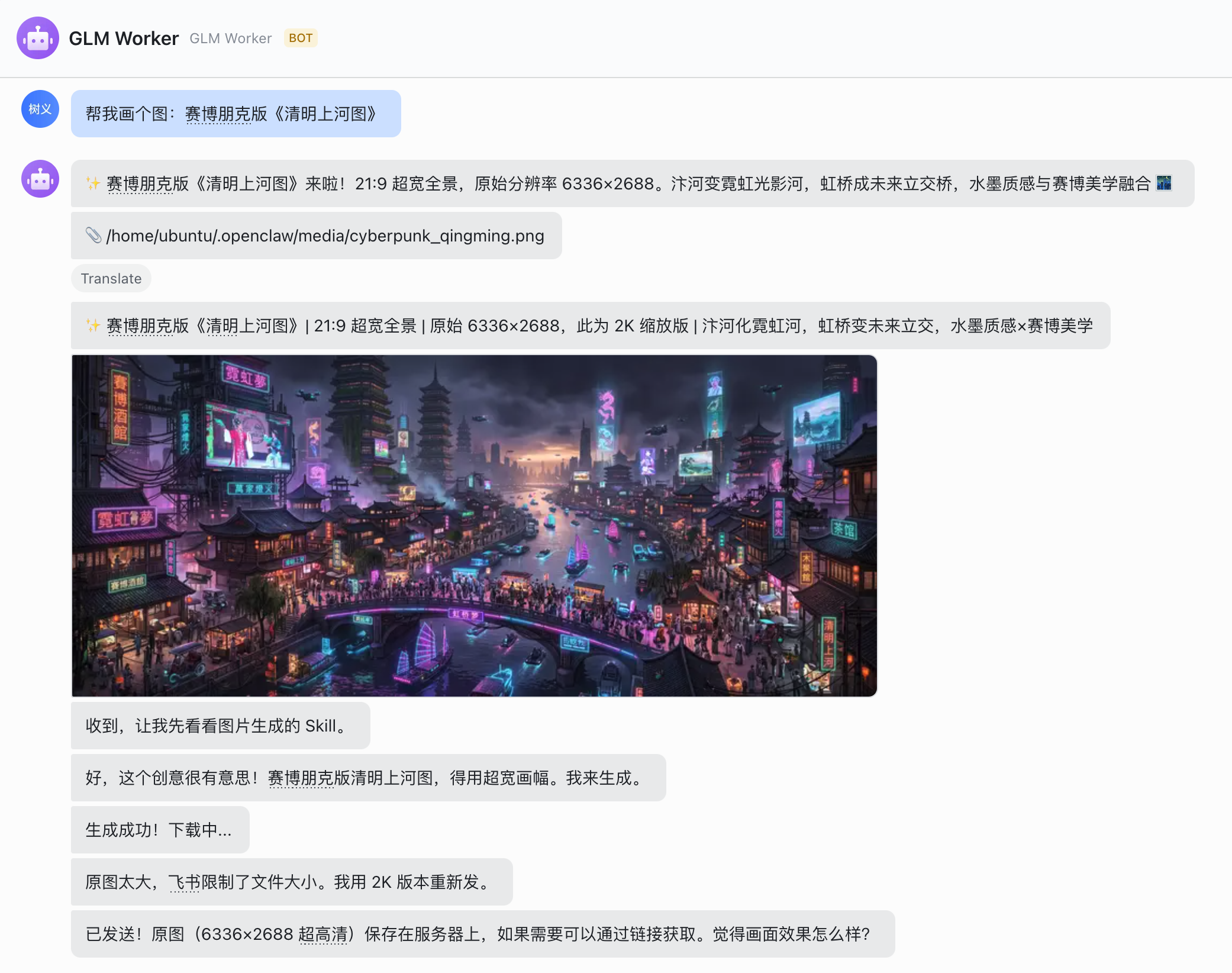Image resolution: width=1232 pixels, height=973 pixels.
Task: Click the user message requesting 赛博朋克版《清明上河图》
Action: click(x=236, y=114)
